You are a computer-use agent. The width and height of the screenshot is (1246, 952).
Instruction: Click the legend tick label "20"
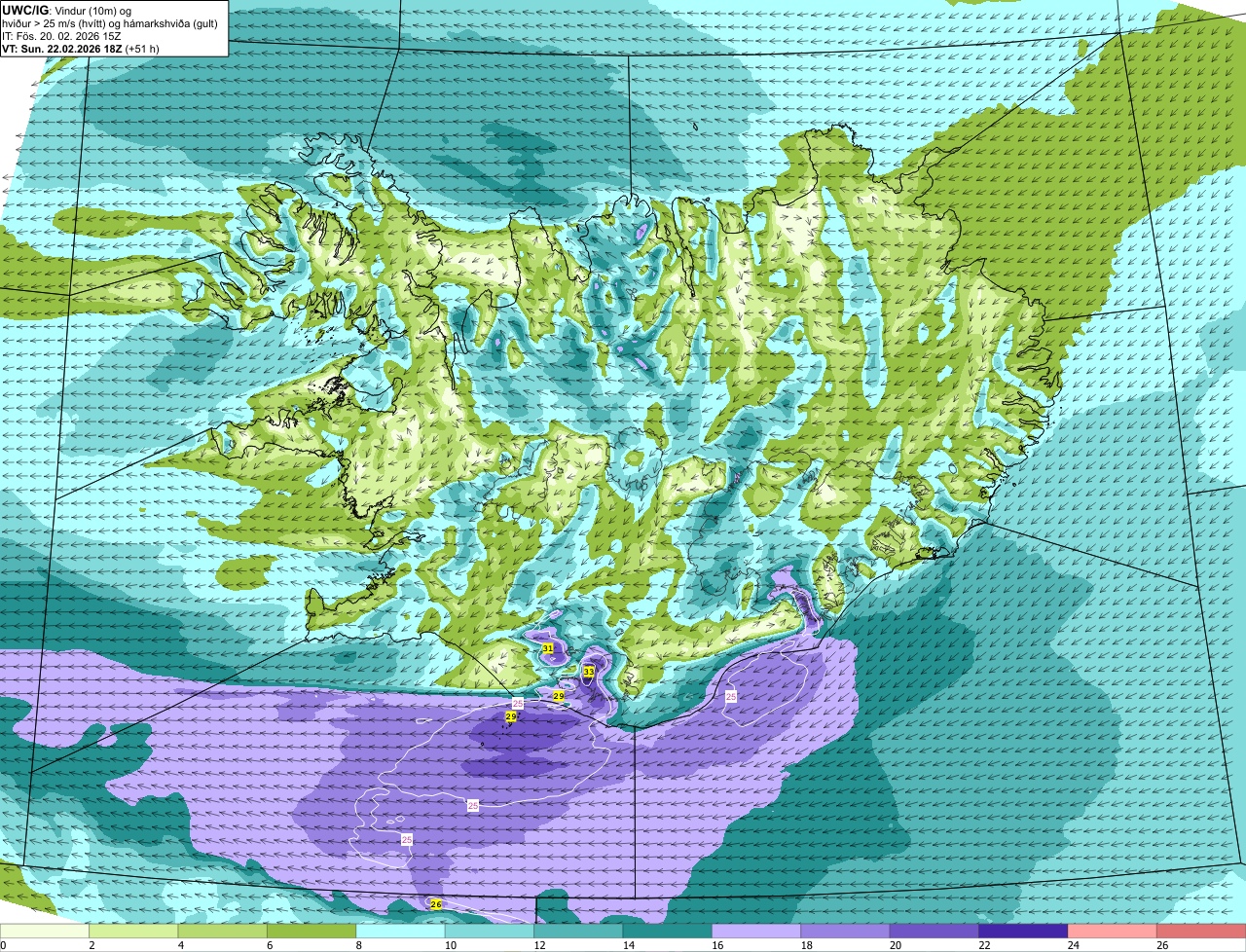895,945
